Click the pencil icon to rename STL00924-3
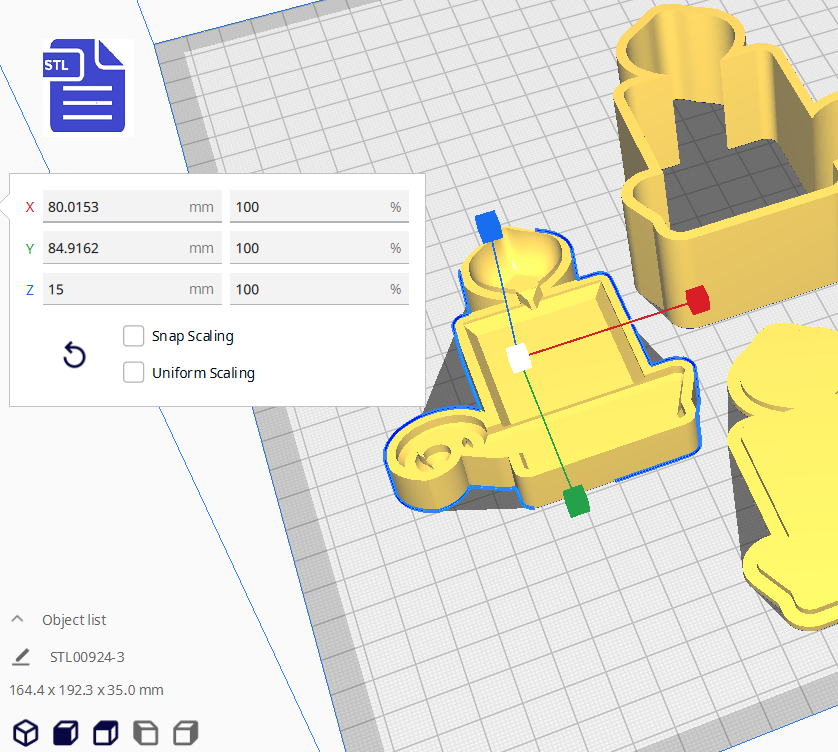 (x=21, y=657)
